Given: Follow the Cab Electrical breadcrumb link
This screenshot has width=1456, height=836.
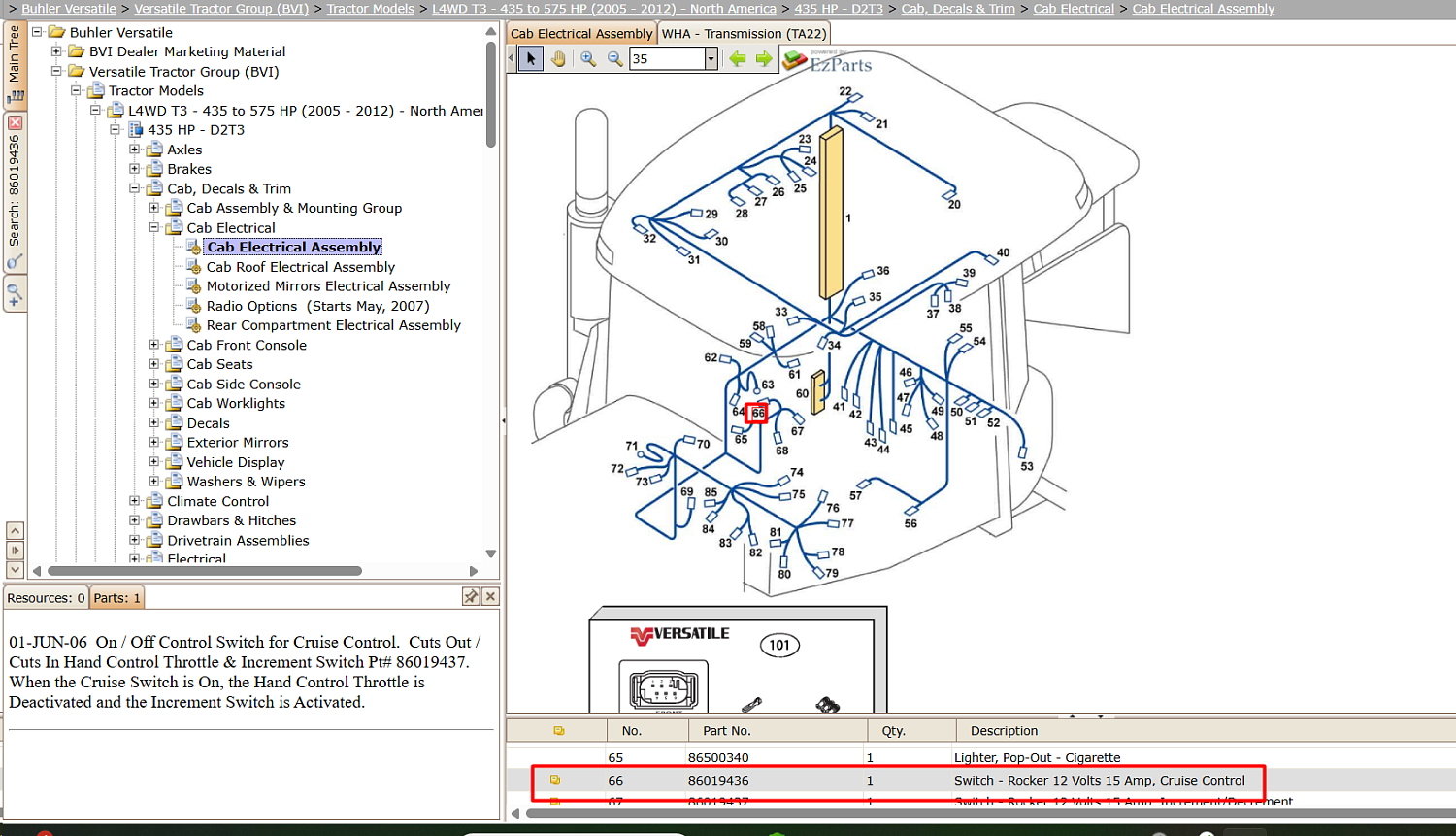Looking at the screenshot, I should (1074, 9).
